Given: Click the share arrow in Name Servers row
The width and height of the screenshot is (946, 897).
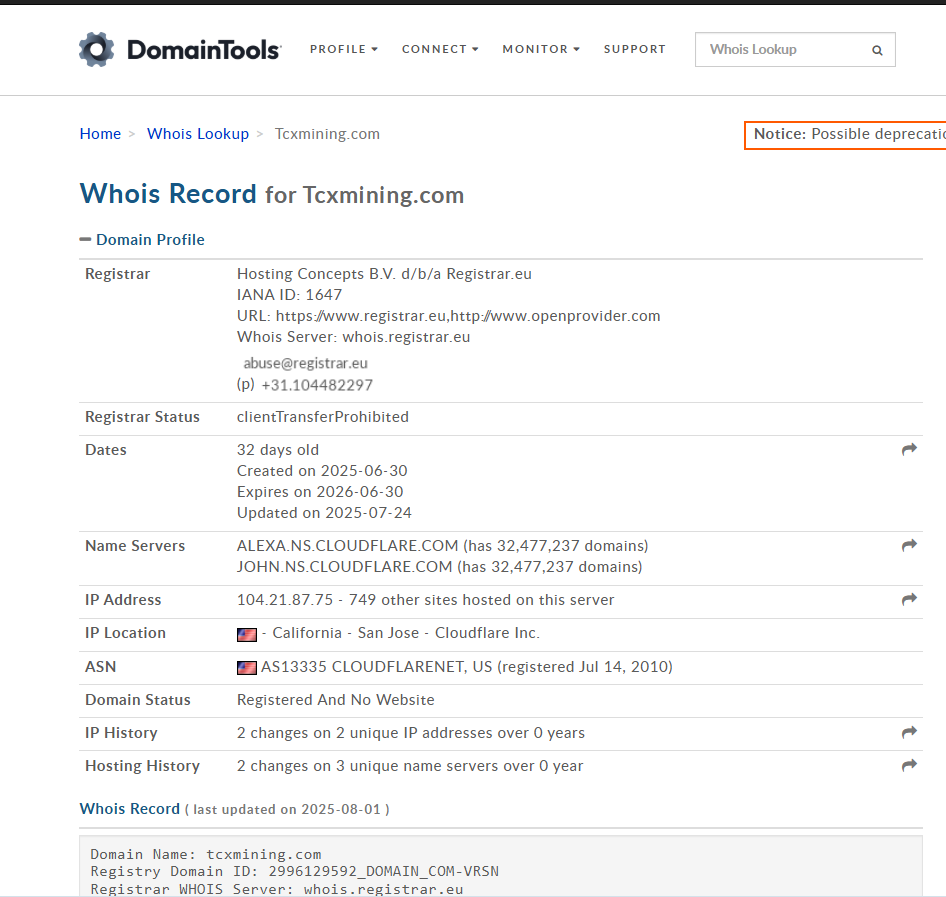Looking at the screenshot, I should [909, 545].
